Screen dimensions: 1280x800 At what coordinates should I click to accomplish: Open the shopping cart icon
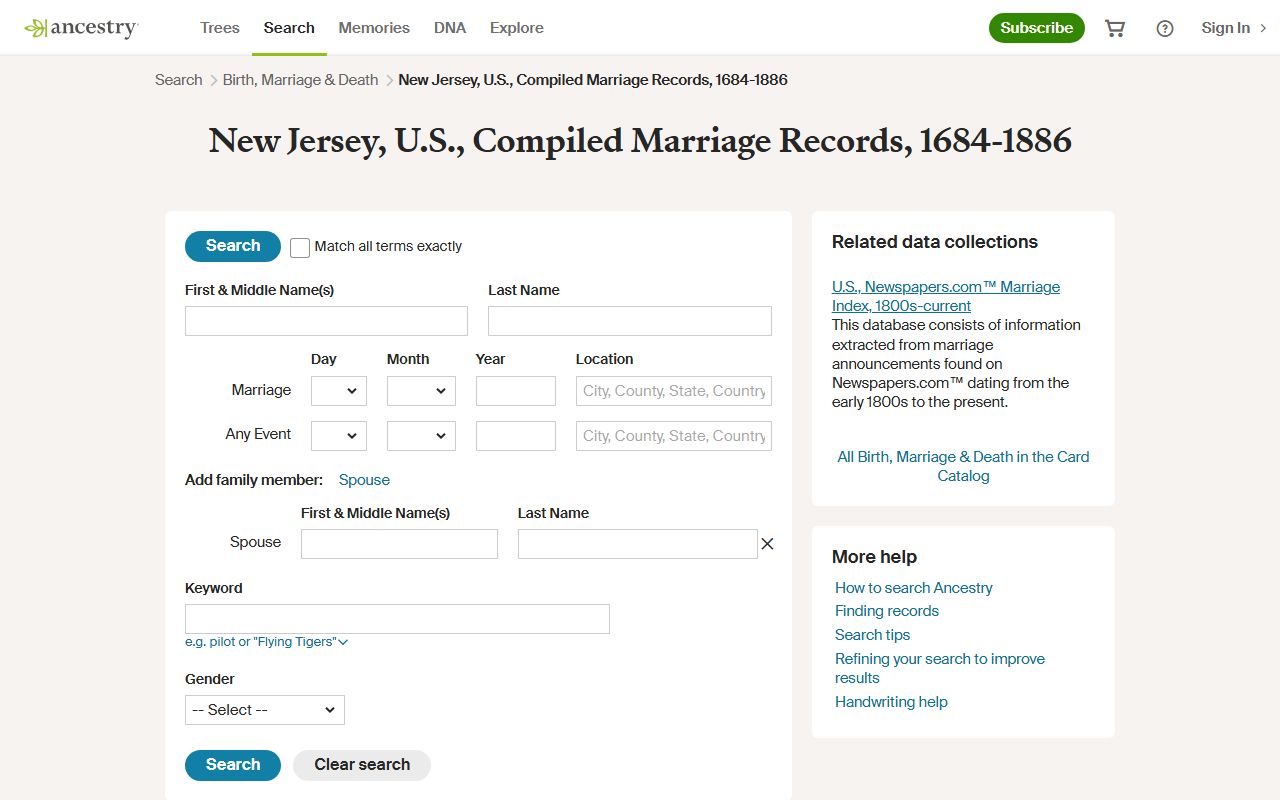[x=1115, y=28]
